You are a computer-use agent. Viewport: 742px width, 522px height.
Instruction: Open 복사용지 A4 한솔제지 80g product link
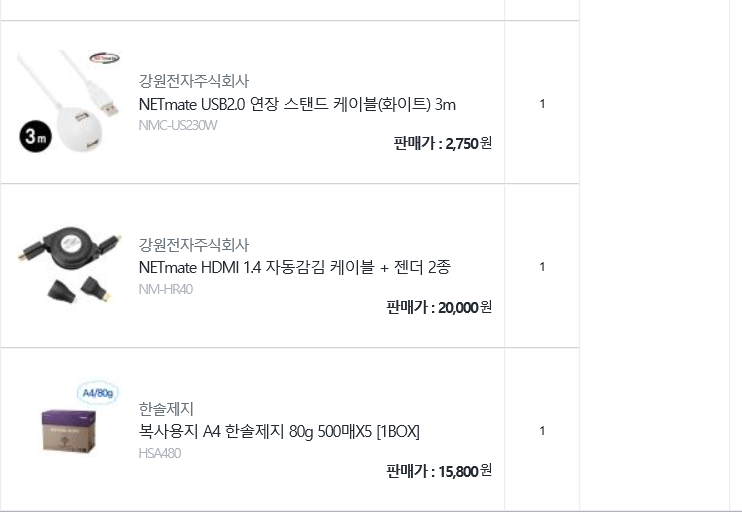[x=279, y=431]
